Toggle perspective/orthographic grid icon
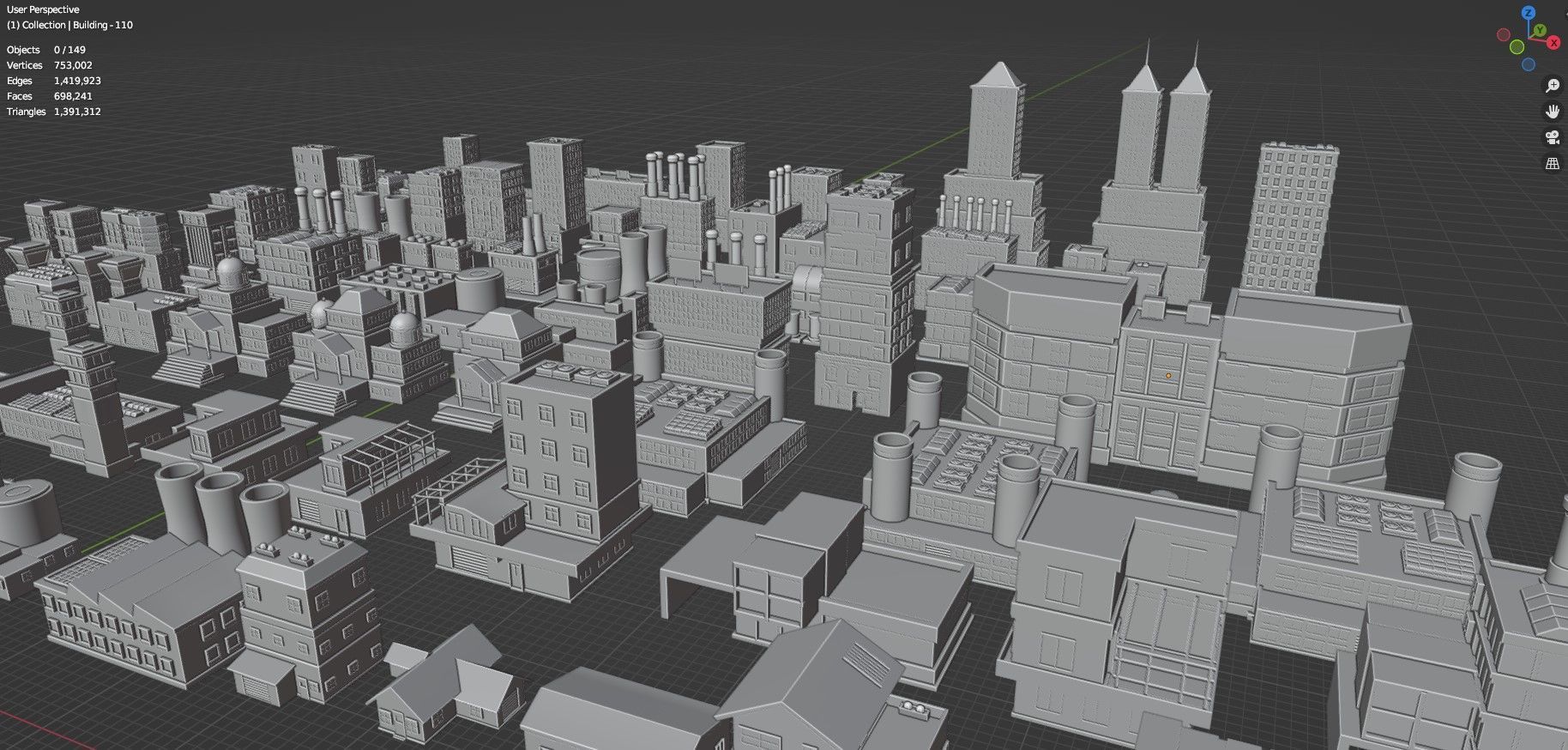This screenshot has width=1568, height=750. [x=1553, y=163]
